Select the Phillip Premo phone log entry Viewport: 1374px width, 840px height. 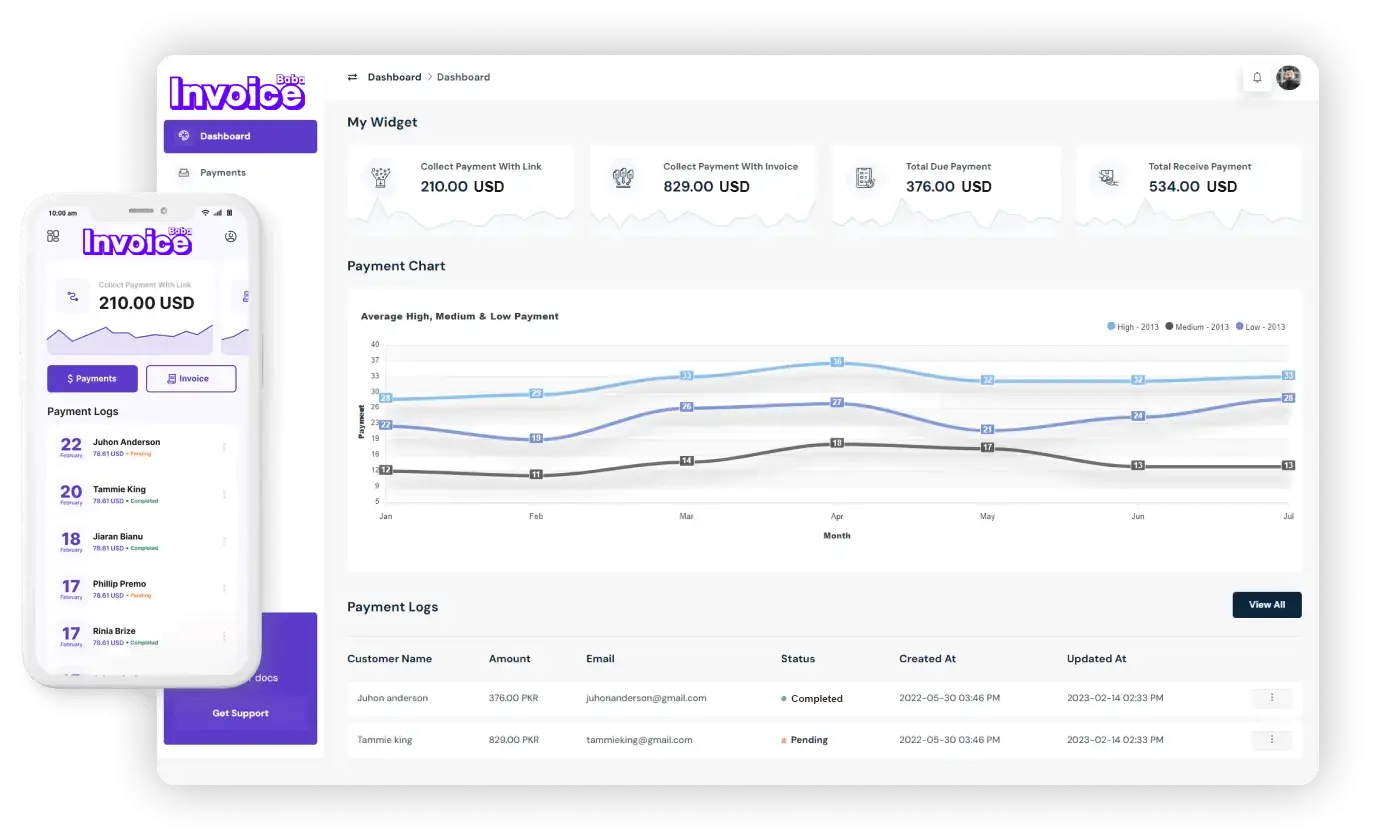(x=142, y=589)
